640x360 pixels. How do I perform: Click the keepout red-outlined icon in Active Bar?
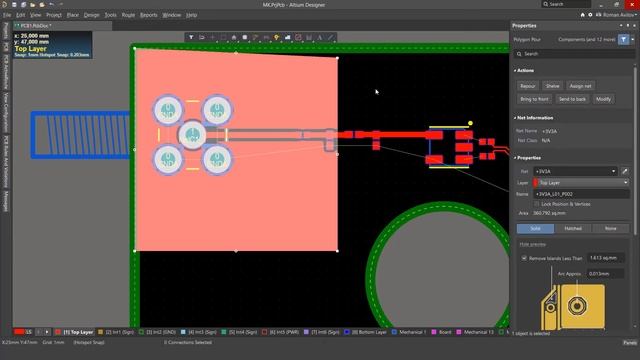pos(298,37)
